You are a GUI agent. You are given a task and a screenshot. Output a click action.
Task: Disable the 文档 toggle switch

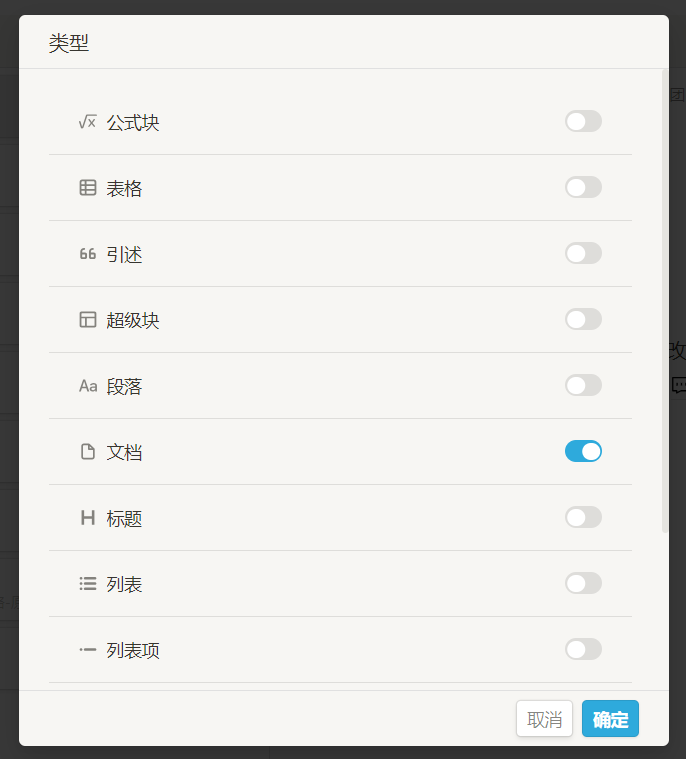pyautogui.click(x=583, y=452)
